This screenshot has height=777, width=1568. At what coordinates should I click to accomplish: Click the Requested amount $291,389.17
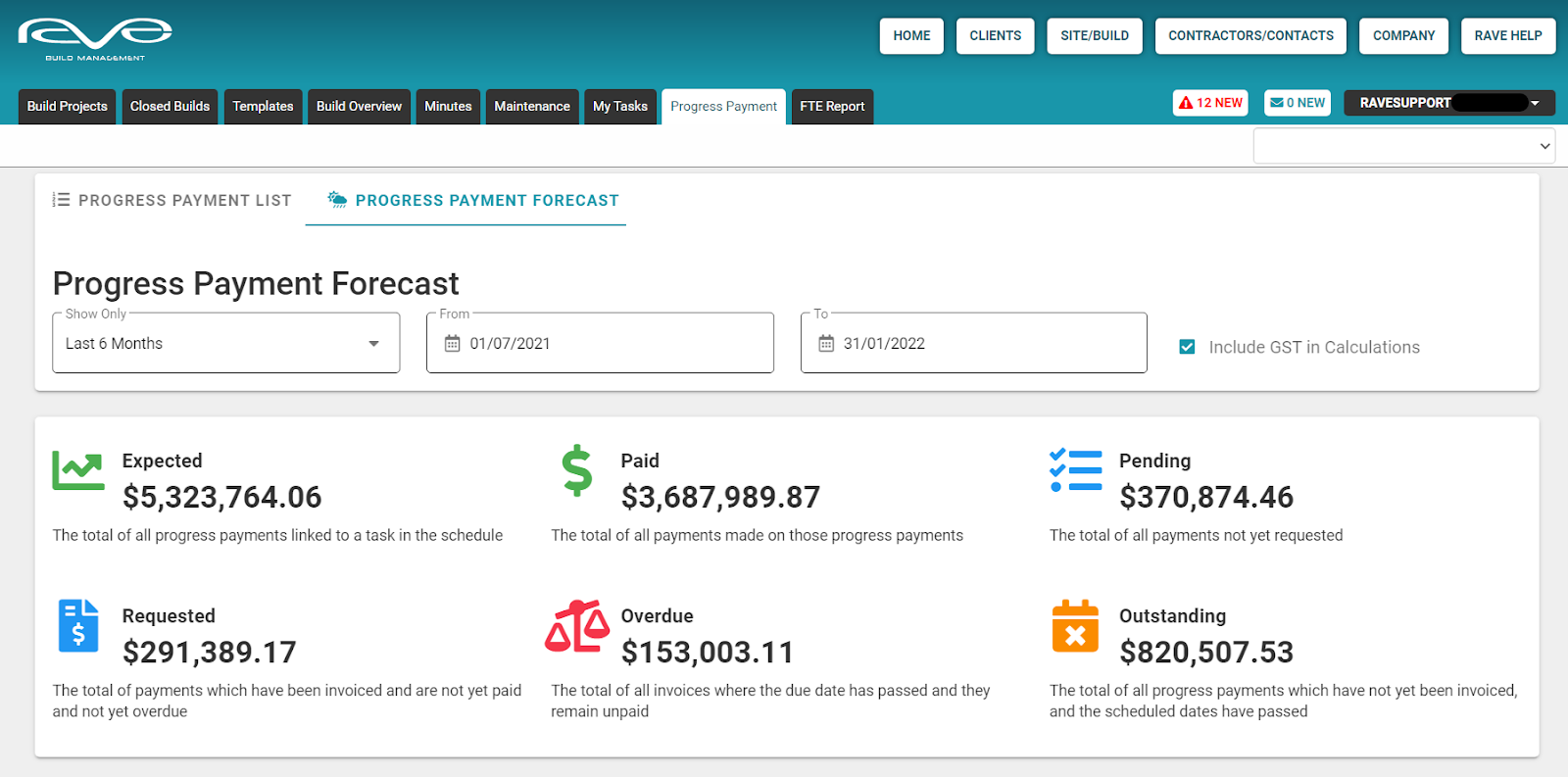pyautogui.click(x=209, y=653)
